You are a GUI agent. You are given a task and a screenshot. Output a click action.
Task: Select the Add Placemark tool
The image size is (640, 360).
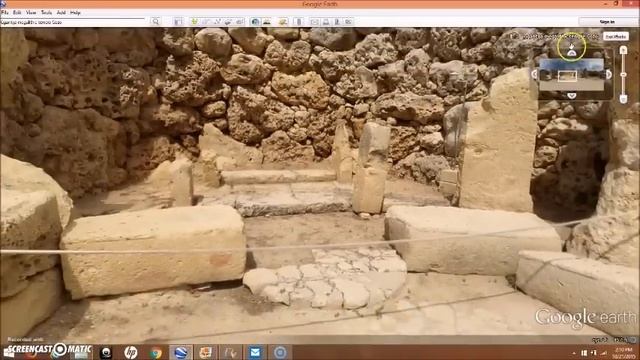194,22
